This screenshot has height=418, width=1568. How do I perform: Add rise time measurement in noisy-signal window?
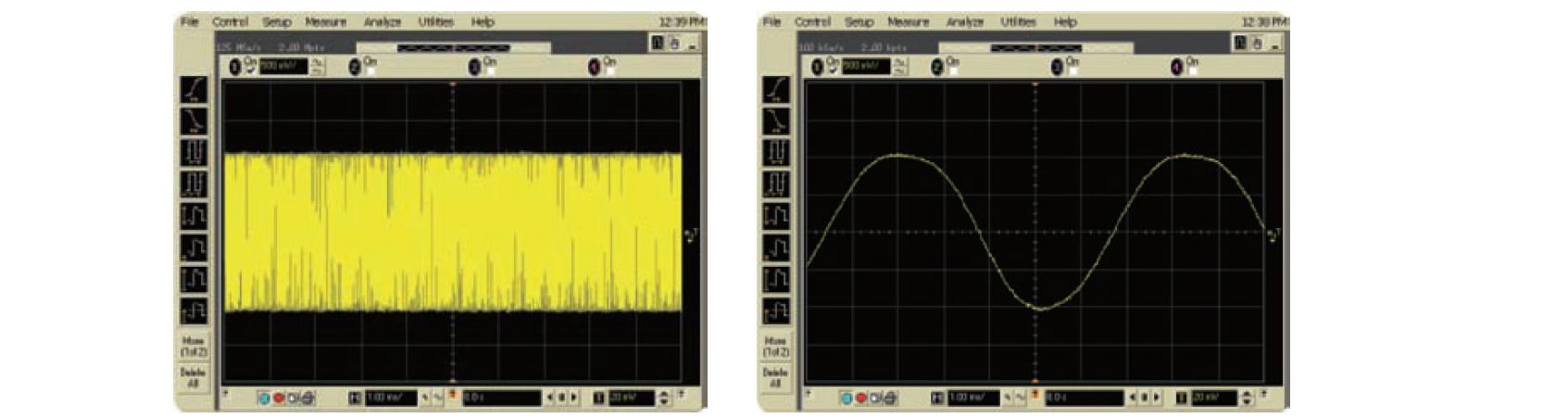194,90
